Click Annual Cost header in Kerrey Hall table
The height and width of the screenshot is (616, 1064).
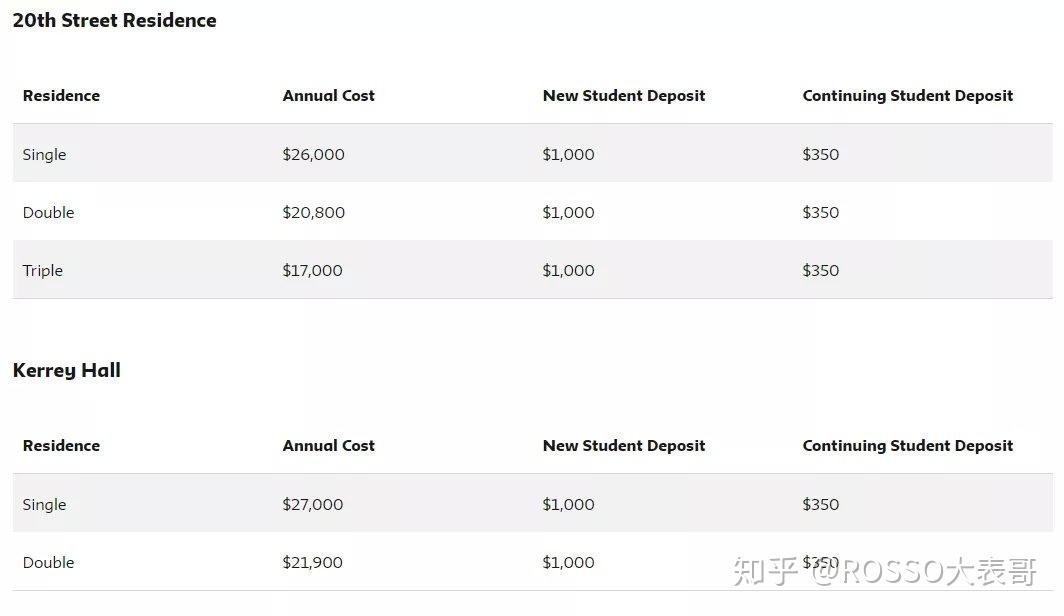point(328,446)
